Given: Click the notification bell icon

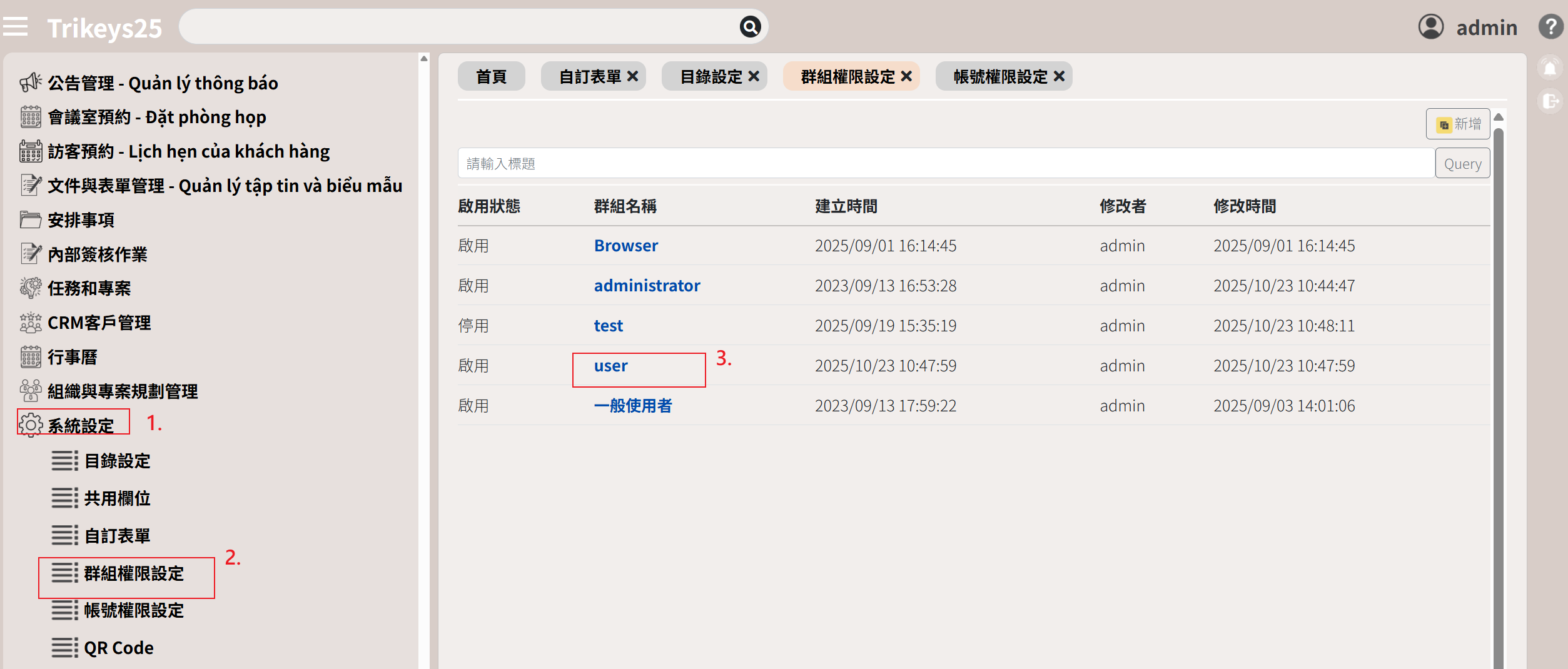Looking at the screenshot, I should pyautogui.click(x=1550, y=68).
